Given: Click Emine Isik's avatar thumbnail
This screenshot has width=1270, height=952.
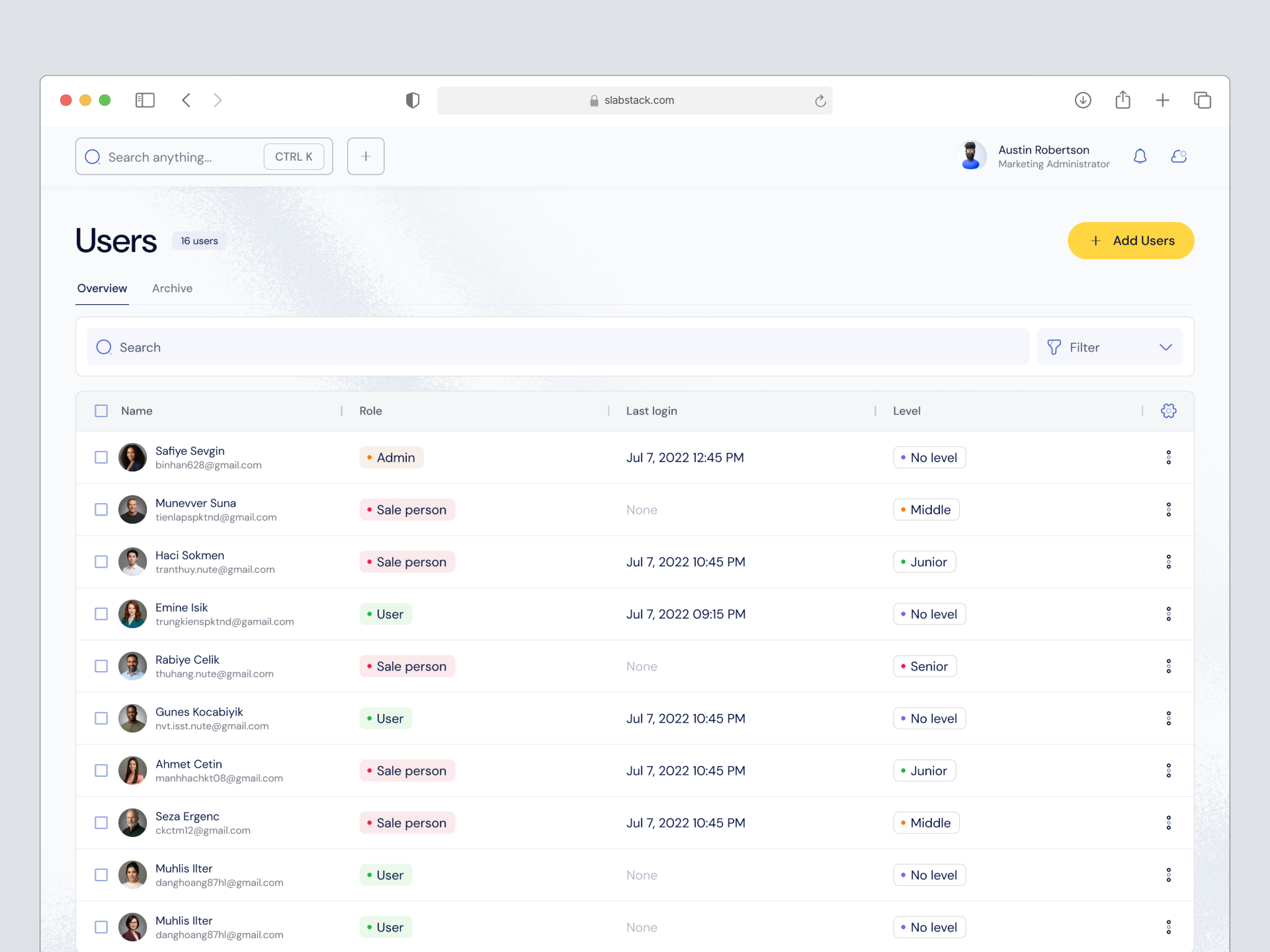Looking at the screenshot, I should coord(132,614).
